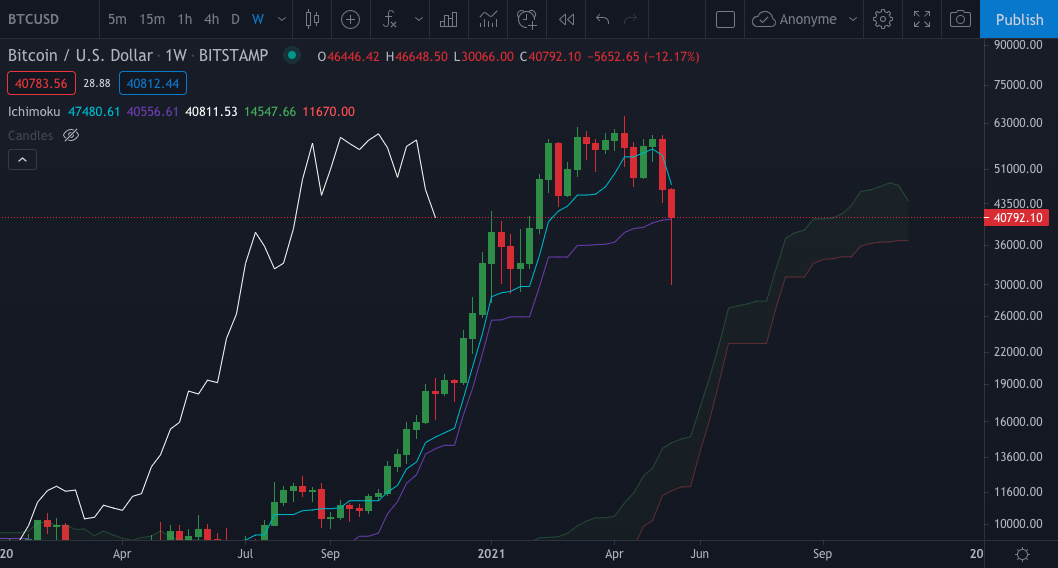Image resolution: width=1058 pixels, height=568 pixels.
Task: Click the Bitcoin / U.S. Dollar title
Action: click(80, 55)
